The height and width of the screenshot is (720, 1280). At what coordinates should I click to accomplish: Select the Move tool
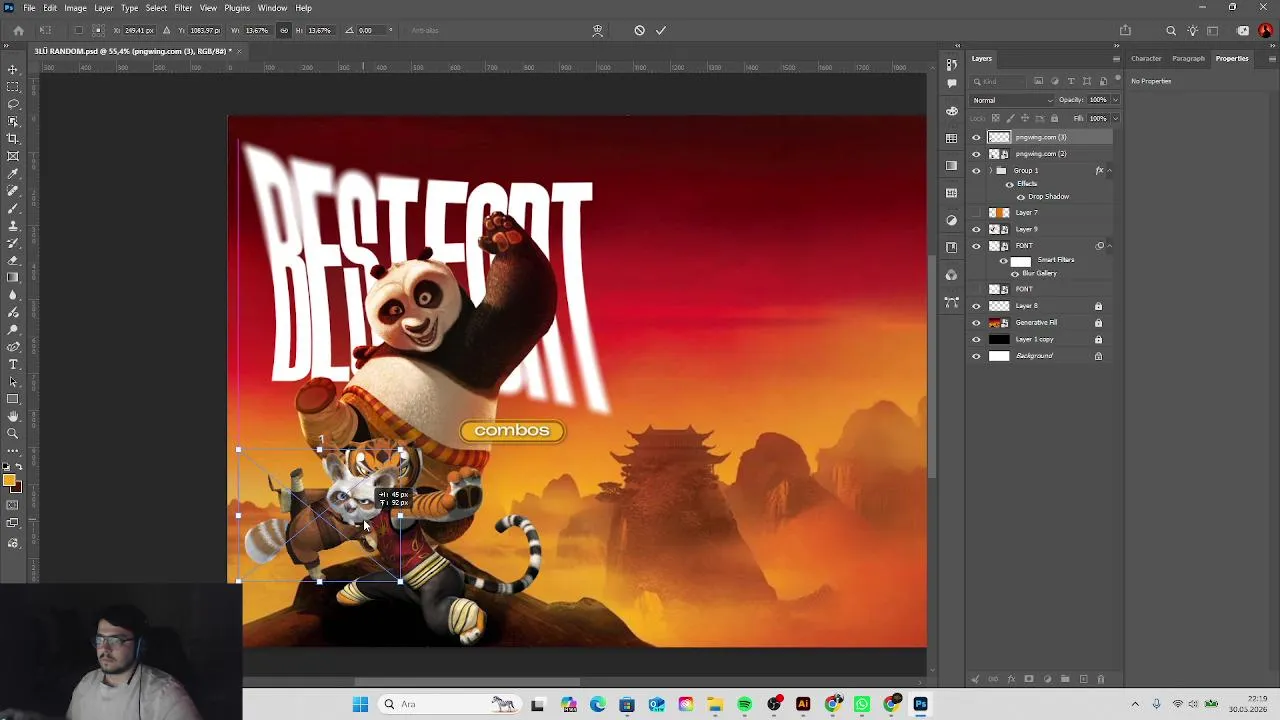click(x=13, y=69)
